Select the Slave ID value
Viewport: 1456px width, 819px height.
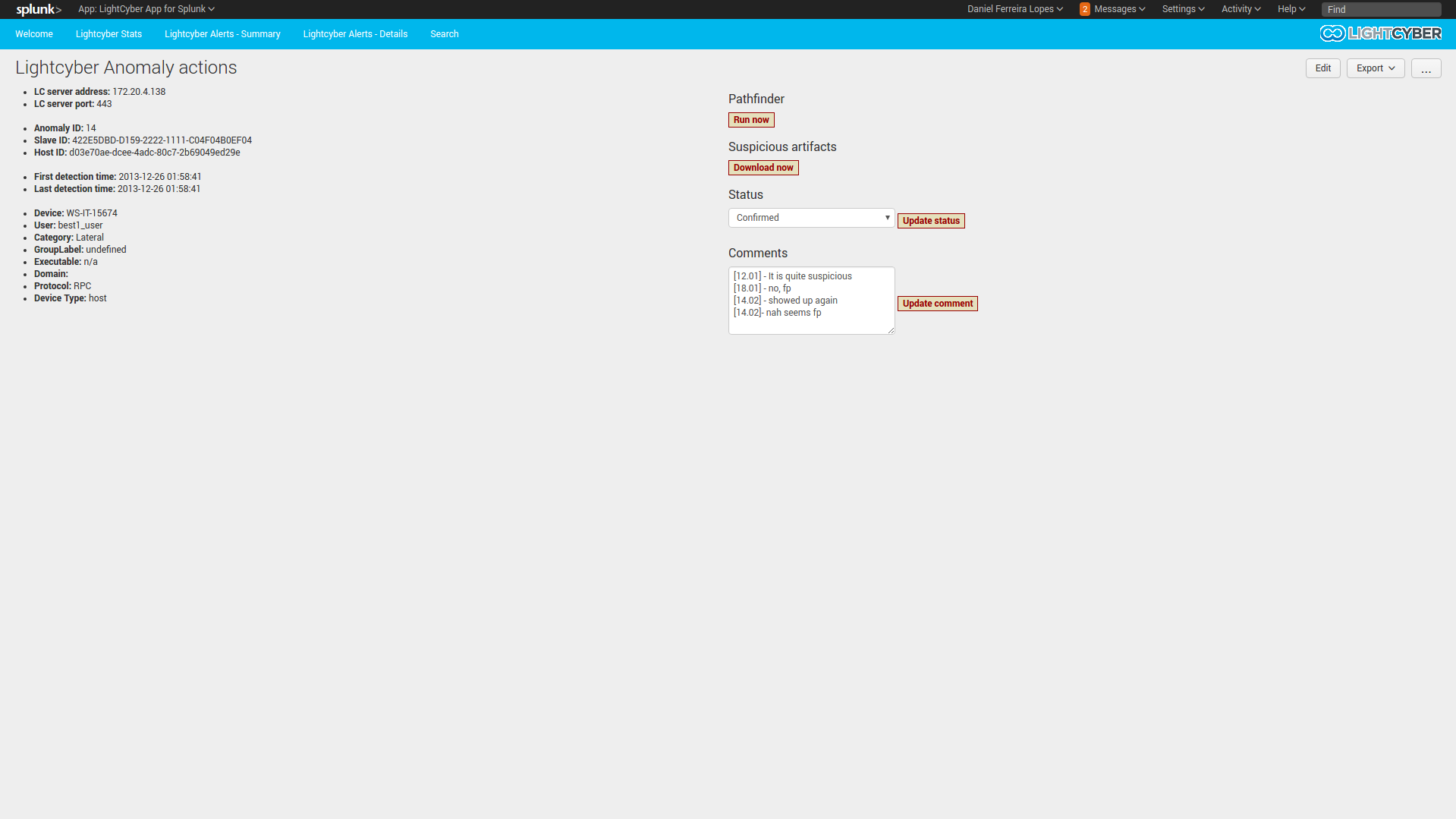(x=162, y=140)
